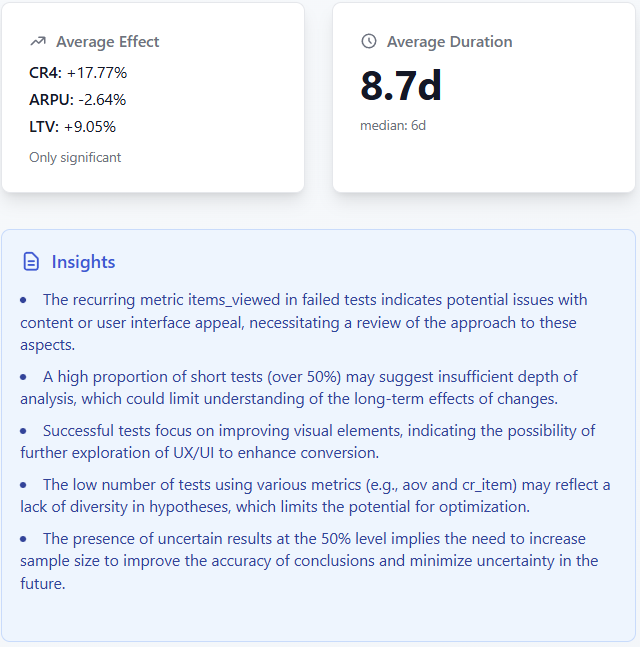The image size is (640, 647).
Task: Click the clock icon beside Average Duration
Action: point(369,42)
